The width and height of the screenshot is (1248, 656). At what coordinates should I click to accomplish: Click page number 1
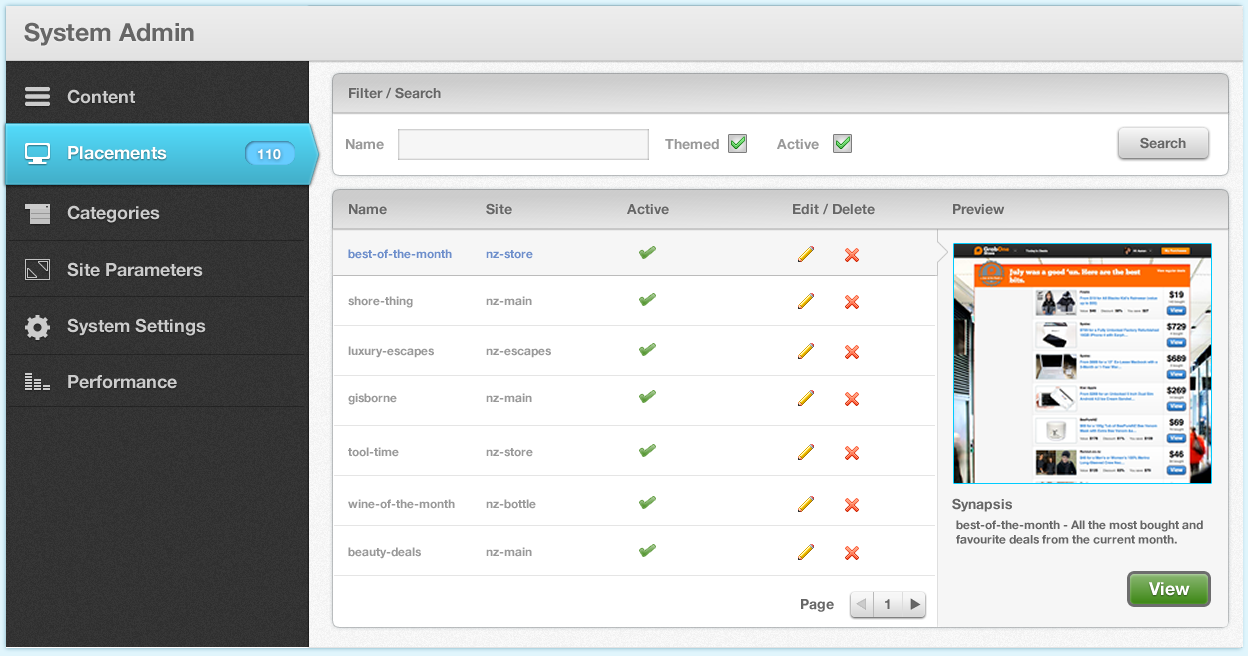click(887, 604)
